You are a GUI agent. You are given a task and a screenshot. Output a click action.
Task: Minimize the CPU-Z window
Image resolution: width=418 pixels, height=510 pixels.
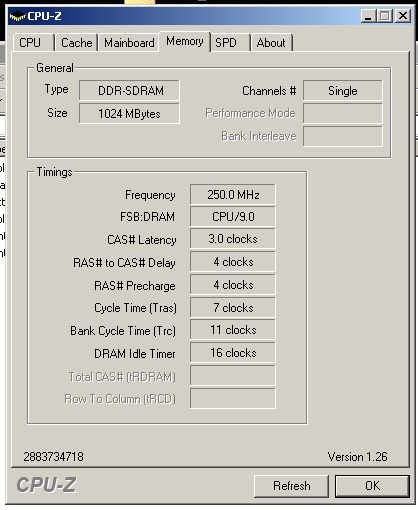point(368,16)
